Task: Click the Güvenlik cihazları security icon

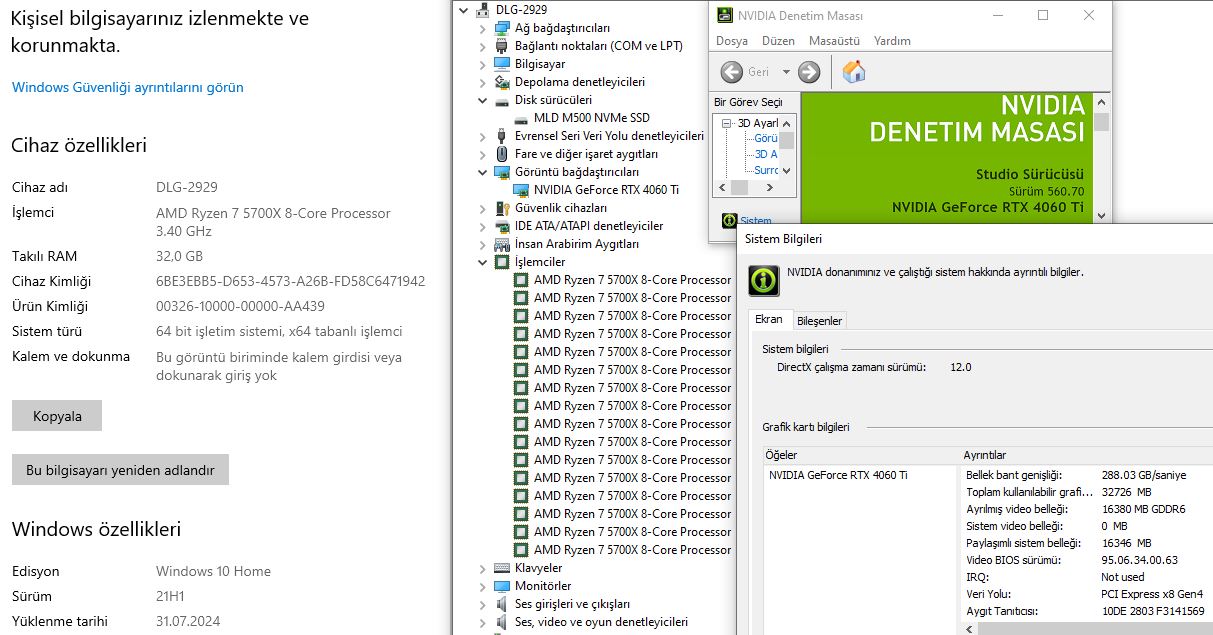Action: tap(502, 208)
